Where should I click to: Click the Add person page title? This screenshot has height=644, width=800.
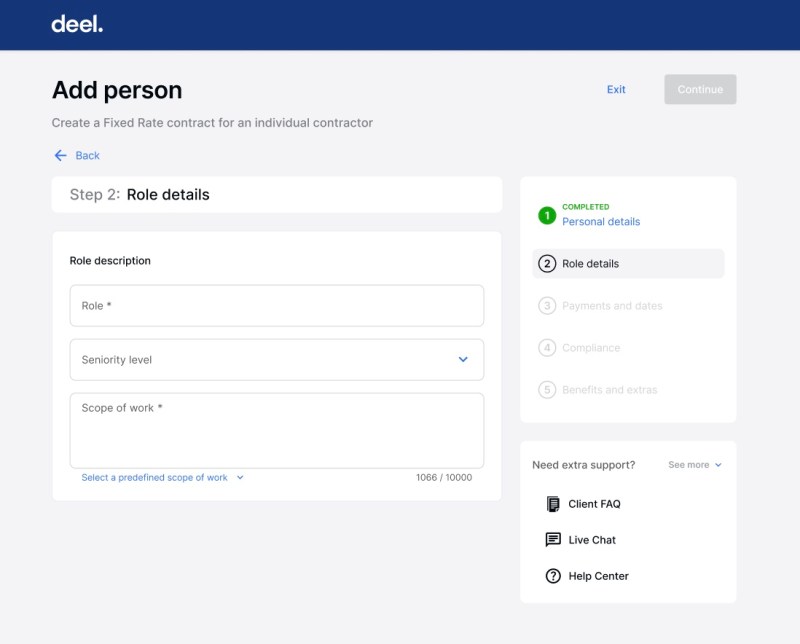117,90
